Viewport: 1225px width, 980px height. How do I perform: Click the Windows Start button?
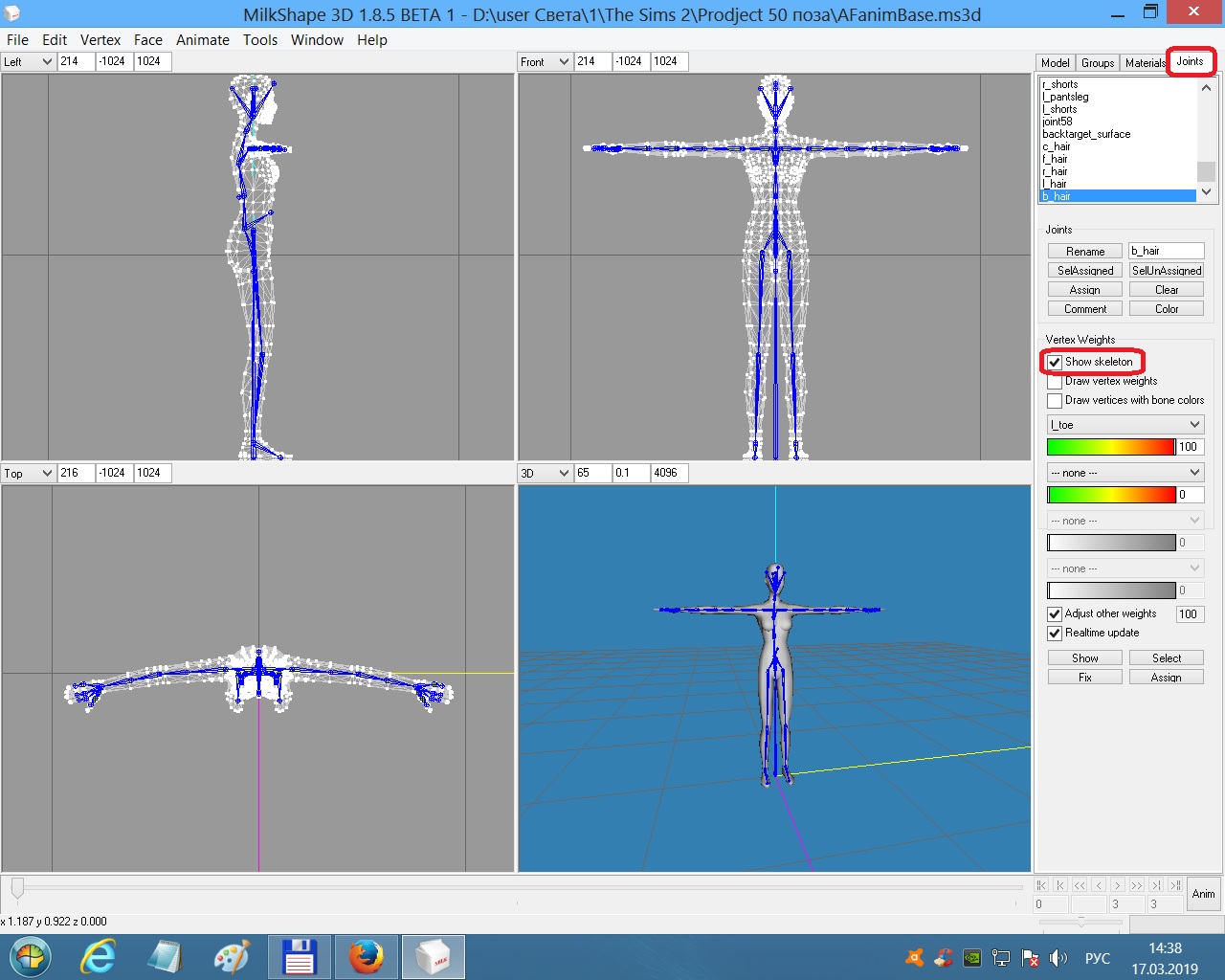[x=31, y=957]
